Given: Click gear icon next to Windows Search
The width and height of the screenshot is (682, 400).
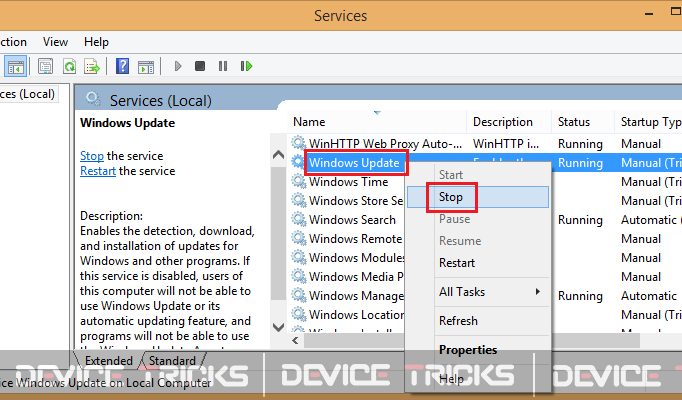Looking at the screenshot, I should (x=298, y=219).
